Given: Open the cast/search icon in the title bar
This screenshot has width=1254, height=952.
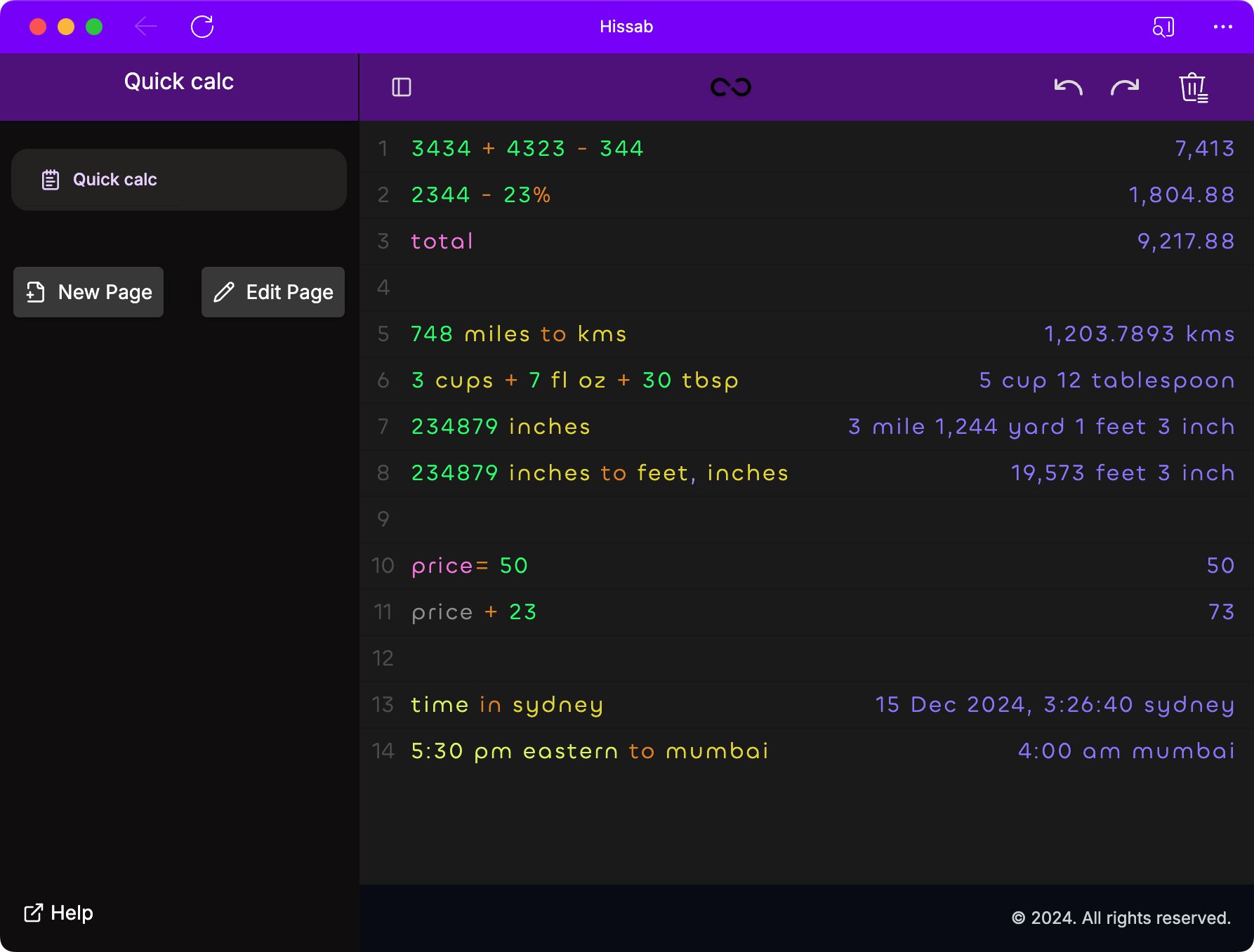Looking at the screenshot, I should tap(1163, 27).
